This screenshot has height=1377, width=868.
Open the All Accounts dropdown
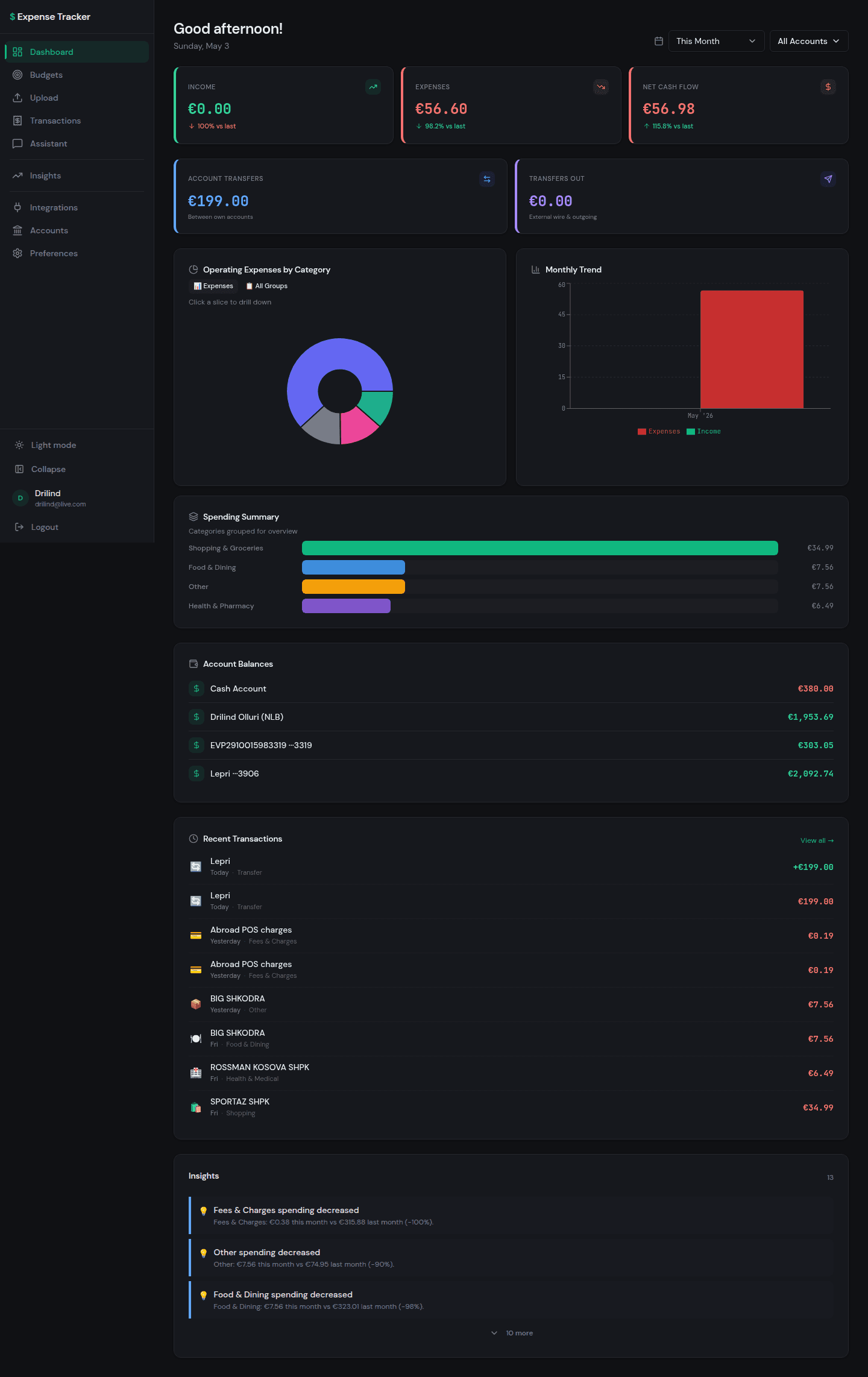[809, 41]
